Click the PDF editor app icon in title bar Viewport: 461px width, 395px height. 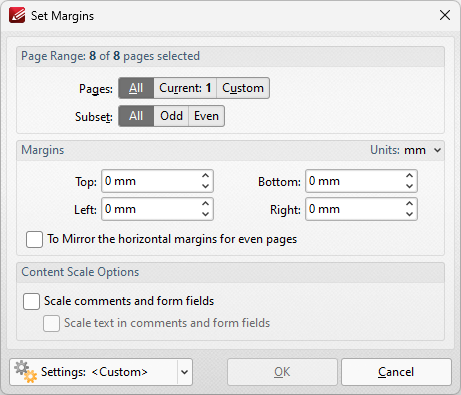[x=17, y=15]
